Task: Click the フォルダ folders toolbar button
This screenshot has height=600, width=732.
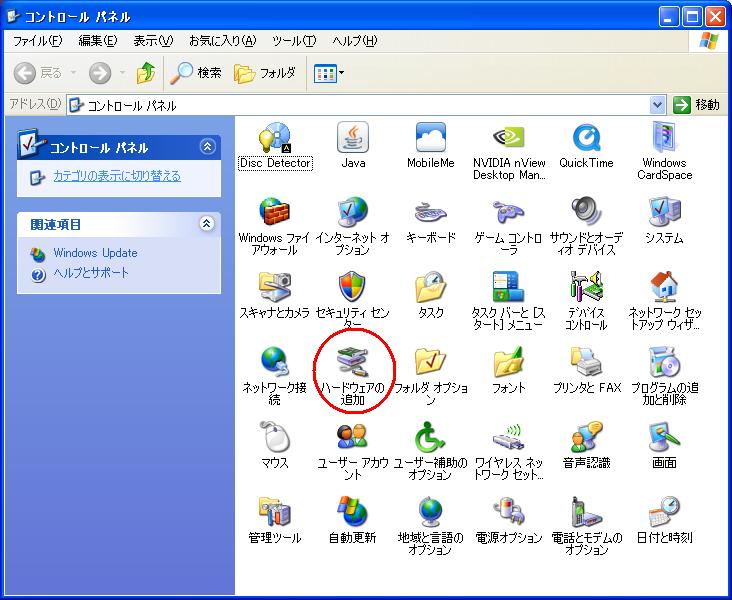Action: pos(265,73)
